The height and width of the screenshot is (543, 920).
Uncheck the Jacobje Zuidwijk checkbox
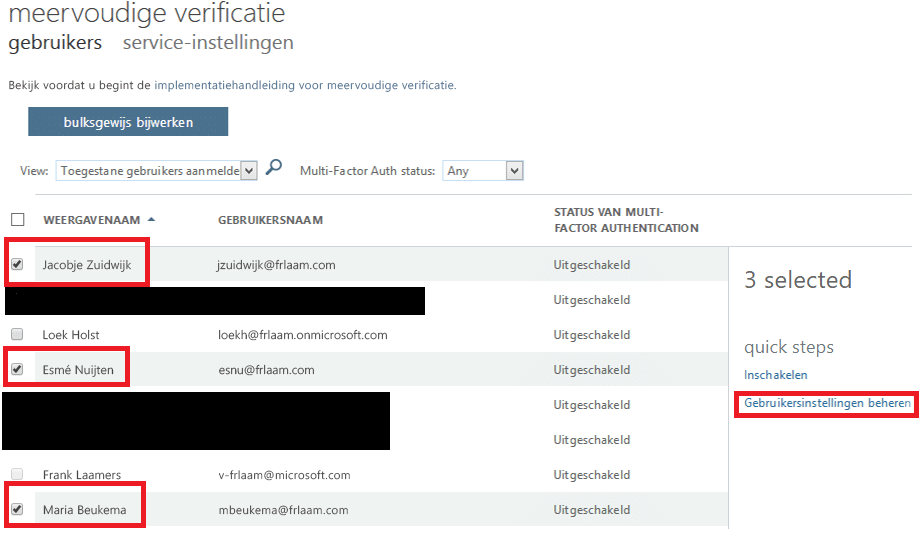pyautogui.click(x=17, y=264)
